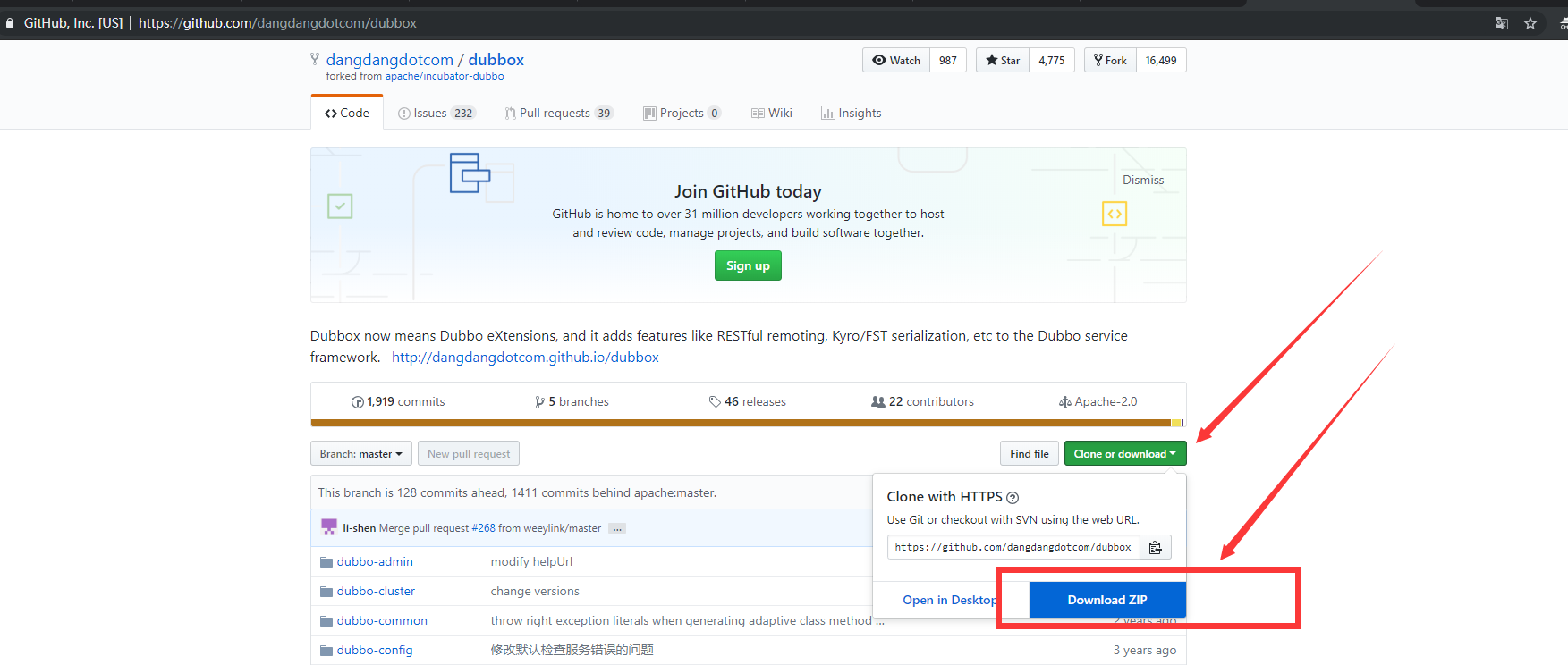Click li-shen author name
1568x665 pixels.
click(359, 528)
